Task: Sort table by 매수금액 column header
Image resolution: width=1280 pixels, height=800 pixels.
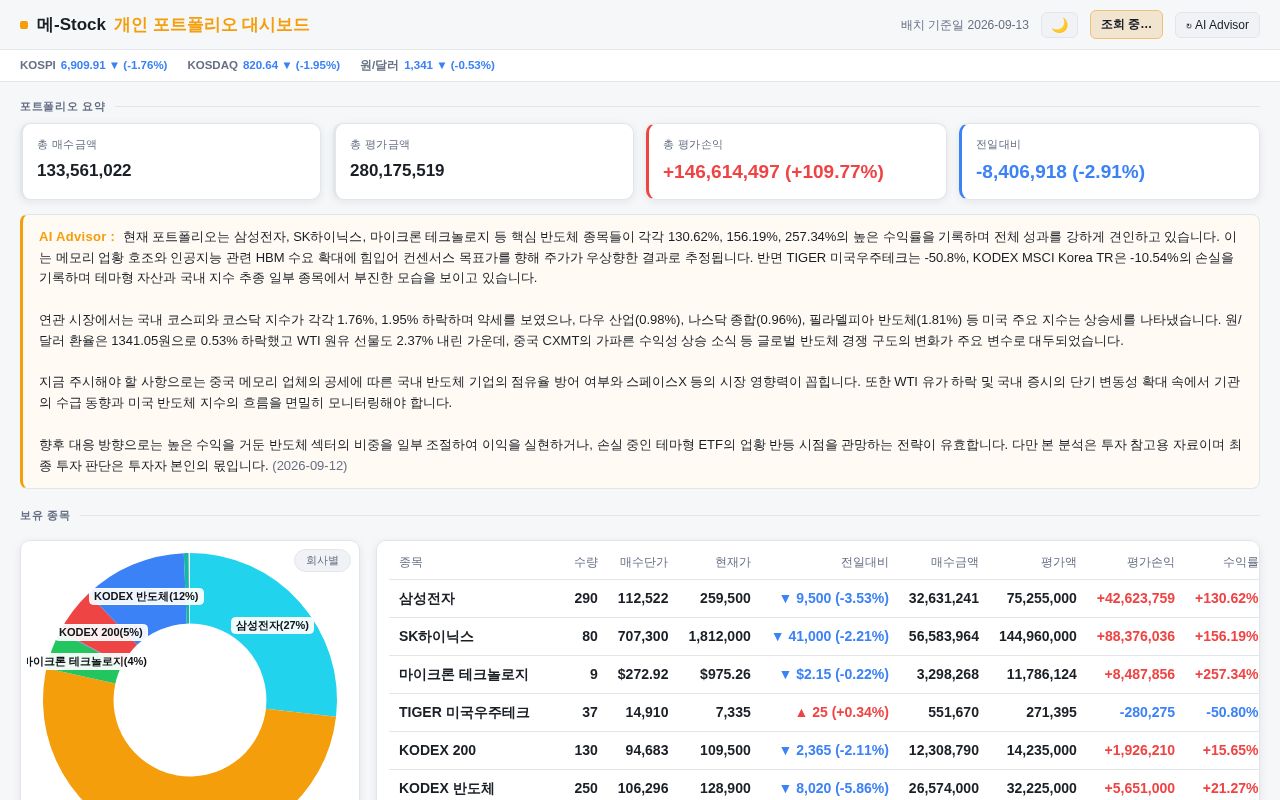Action: coord(955,562)
